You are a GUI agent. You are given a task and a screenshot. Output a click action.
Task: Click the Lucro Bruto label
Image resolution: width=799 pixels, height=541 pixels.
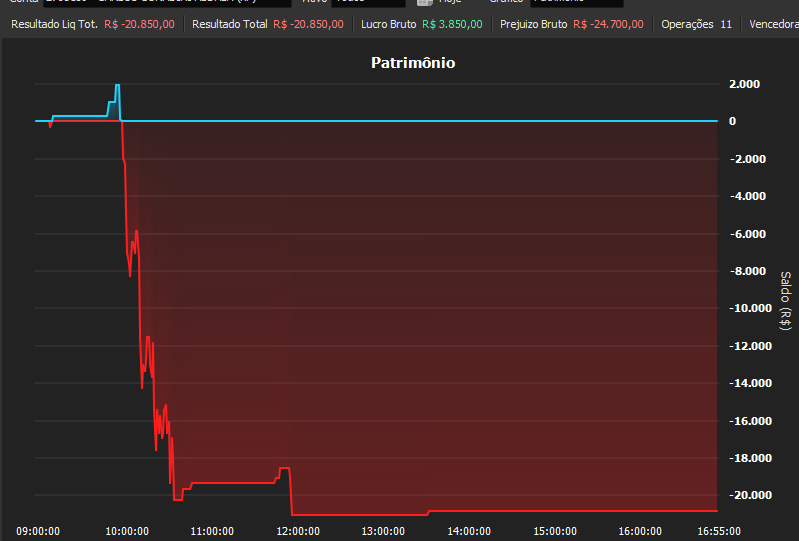tap(388, 24)
